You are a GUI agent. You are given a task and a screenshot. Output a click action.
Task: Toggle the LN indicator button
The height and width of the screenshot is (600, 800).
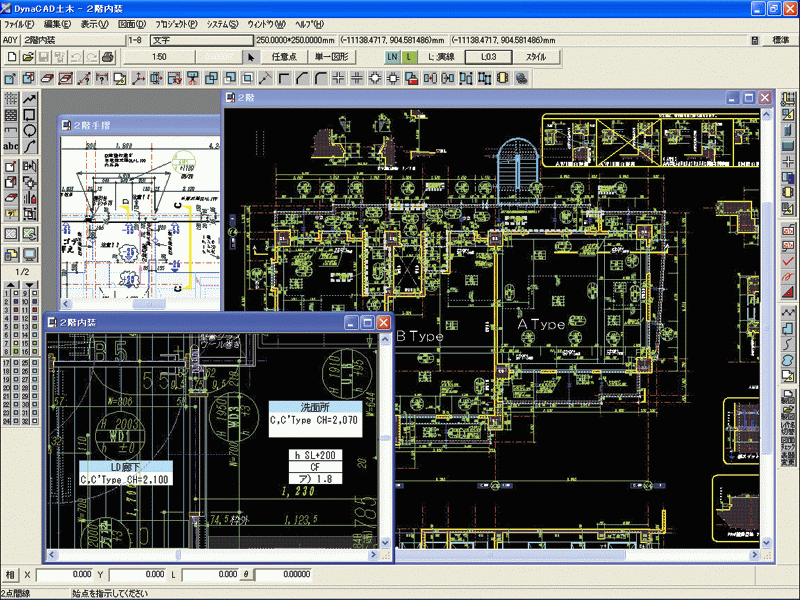[x=393, y=57]
